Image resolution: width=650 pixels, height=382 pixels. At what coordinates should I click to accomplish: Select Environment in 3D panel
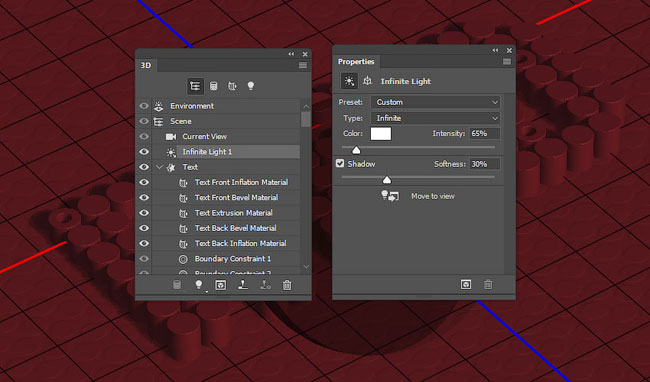click(226, 106)
